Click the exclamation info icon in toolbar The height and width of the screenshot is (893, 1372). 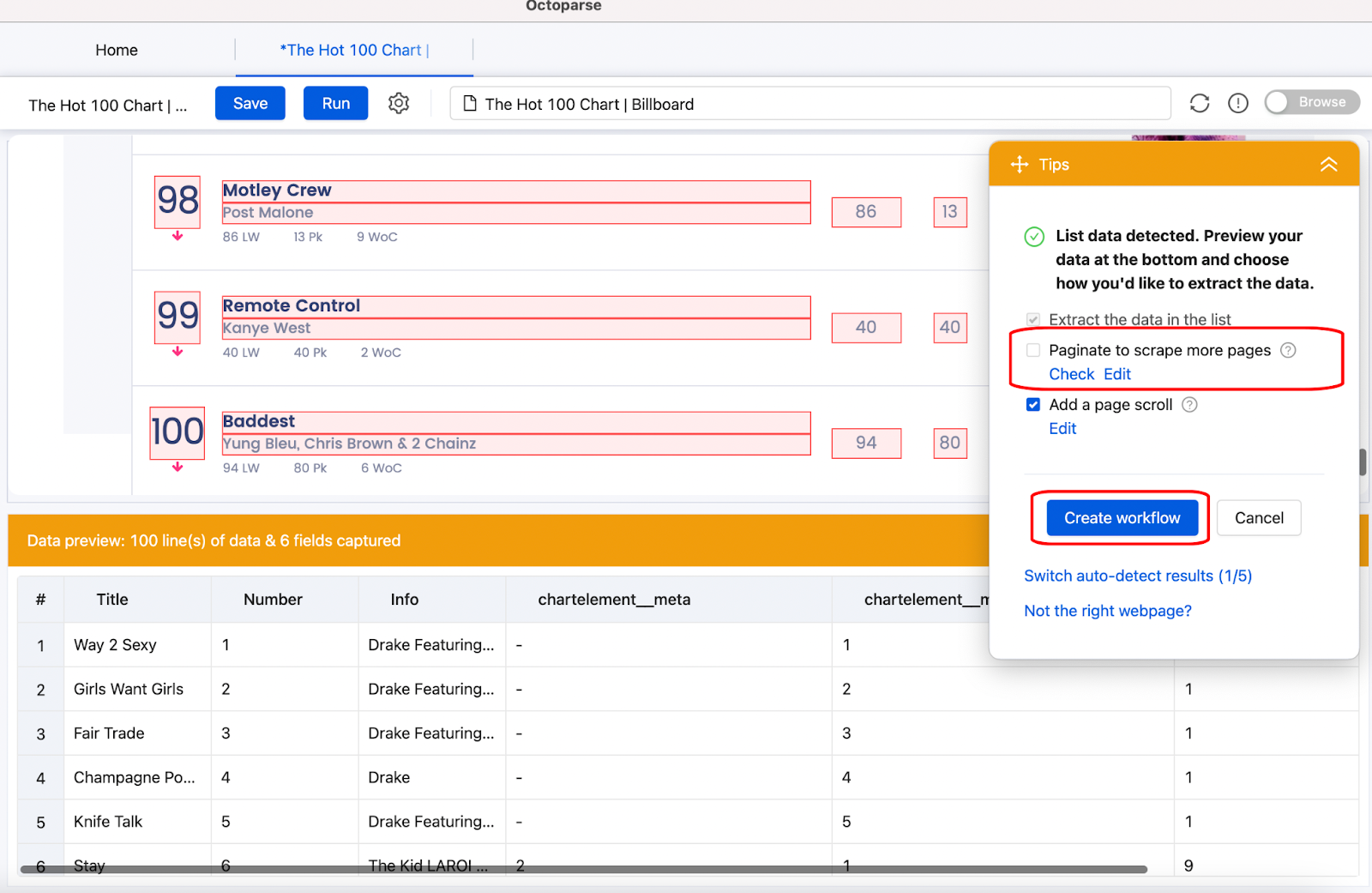click(1238, 103)
